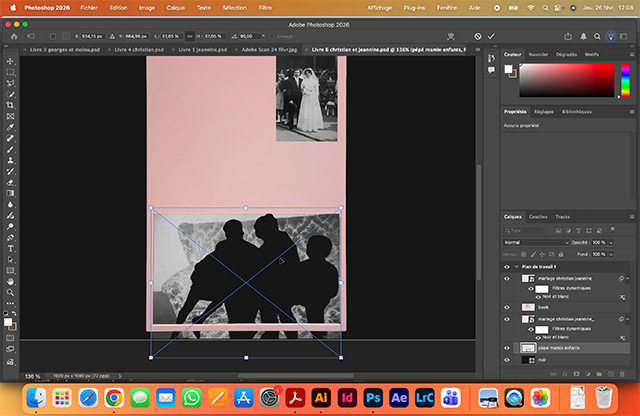Viewport: 640px width, 416px height.
Task: Switch to the Réglages tab
Action: coord(544,112)
